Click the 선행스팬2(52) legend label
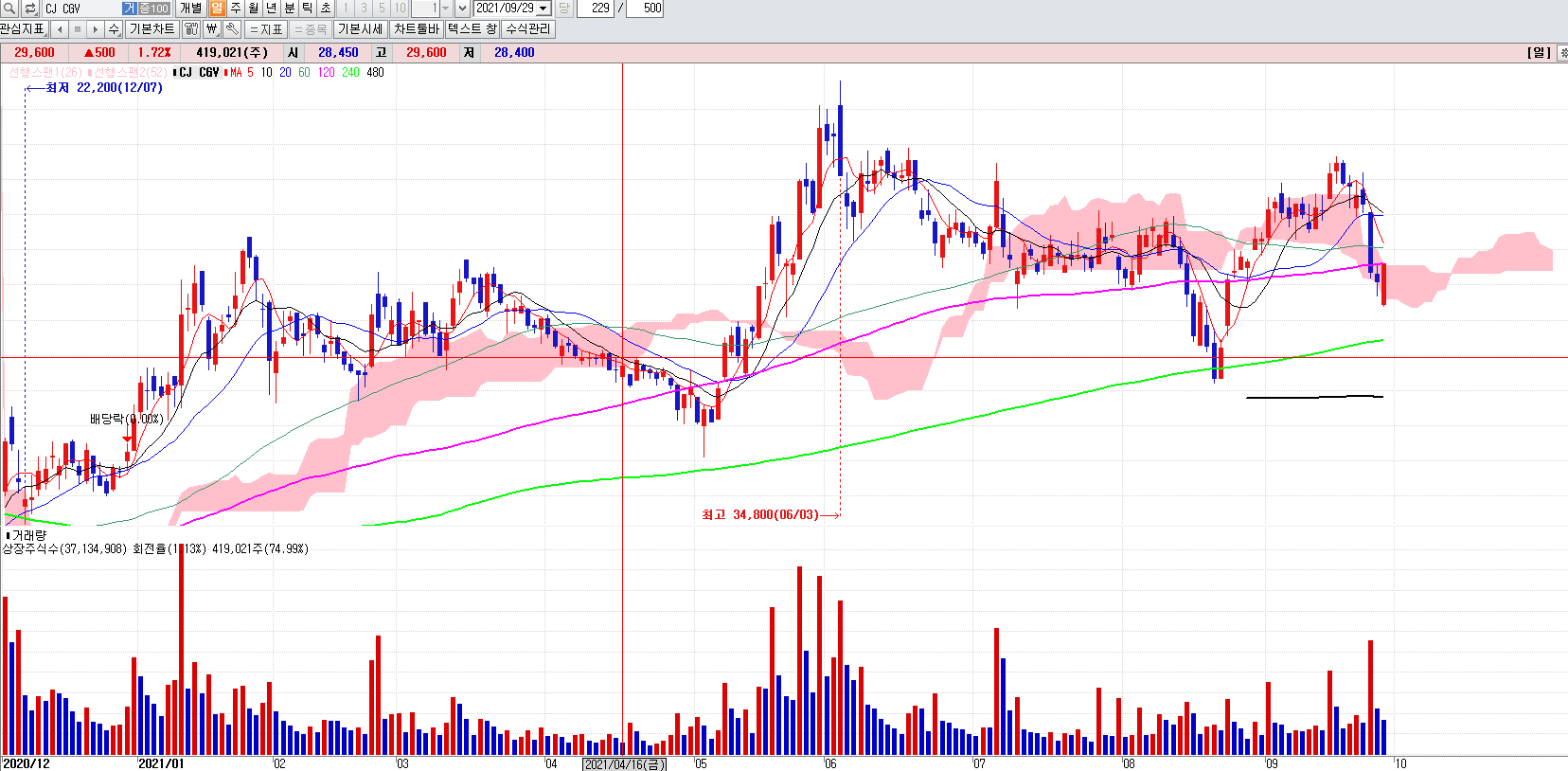 click(130, 72)
